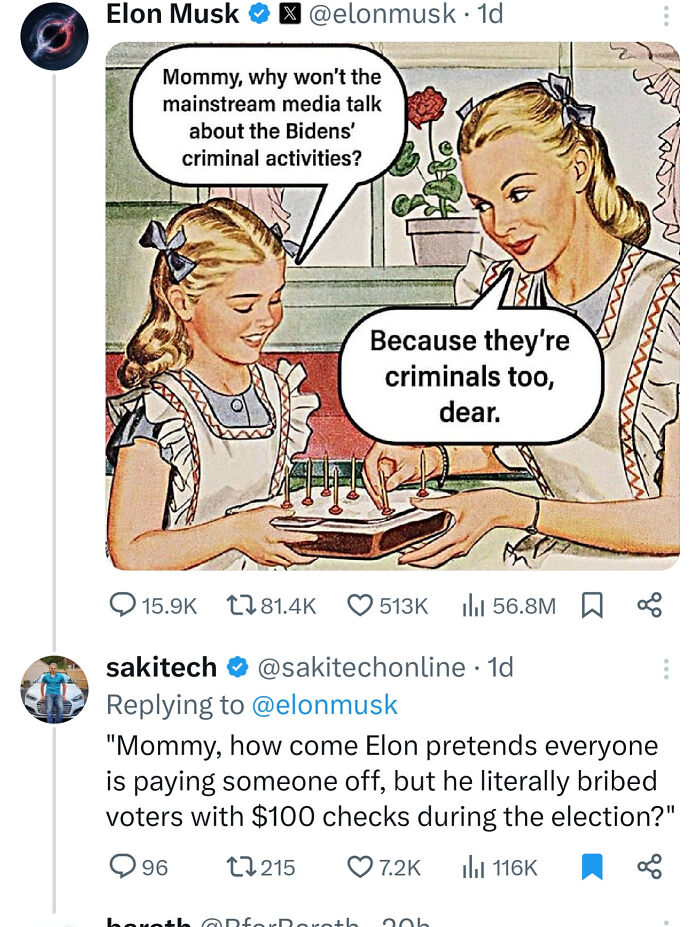Click Elon Musk's verified badge
The height and width of the screenshot is (927, 700).
pyautogui.click(x=260, y=15)
